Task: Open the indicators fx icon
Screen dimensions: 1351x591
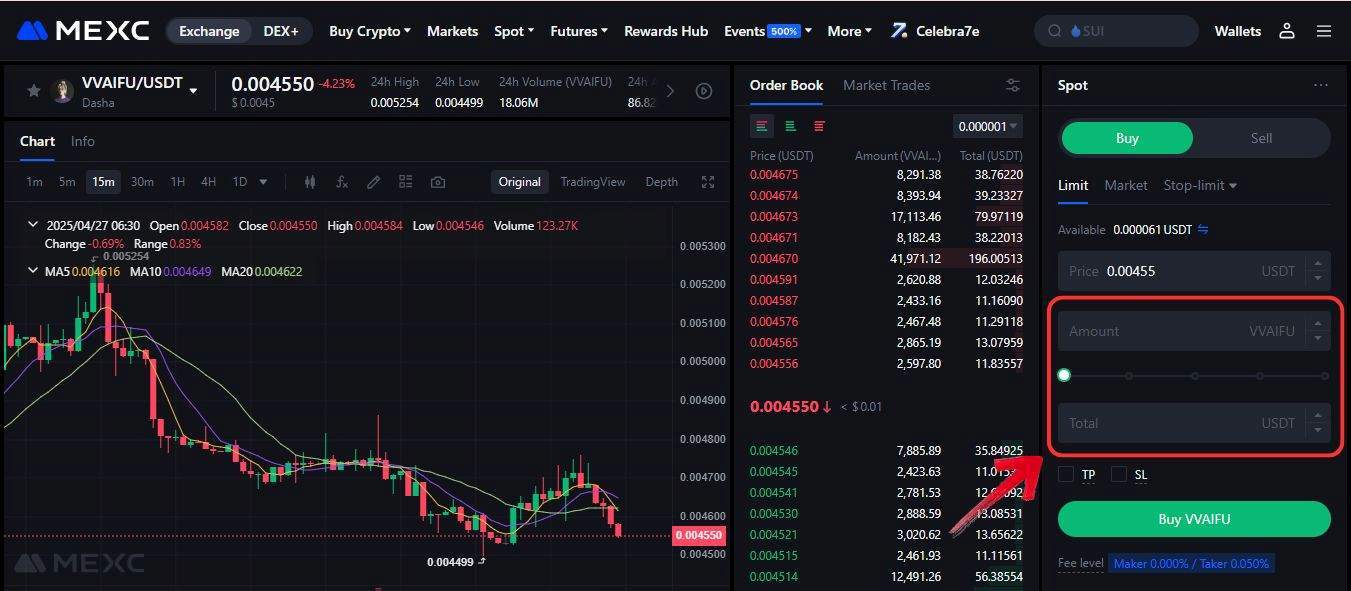Action: [x=342, y=182]
